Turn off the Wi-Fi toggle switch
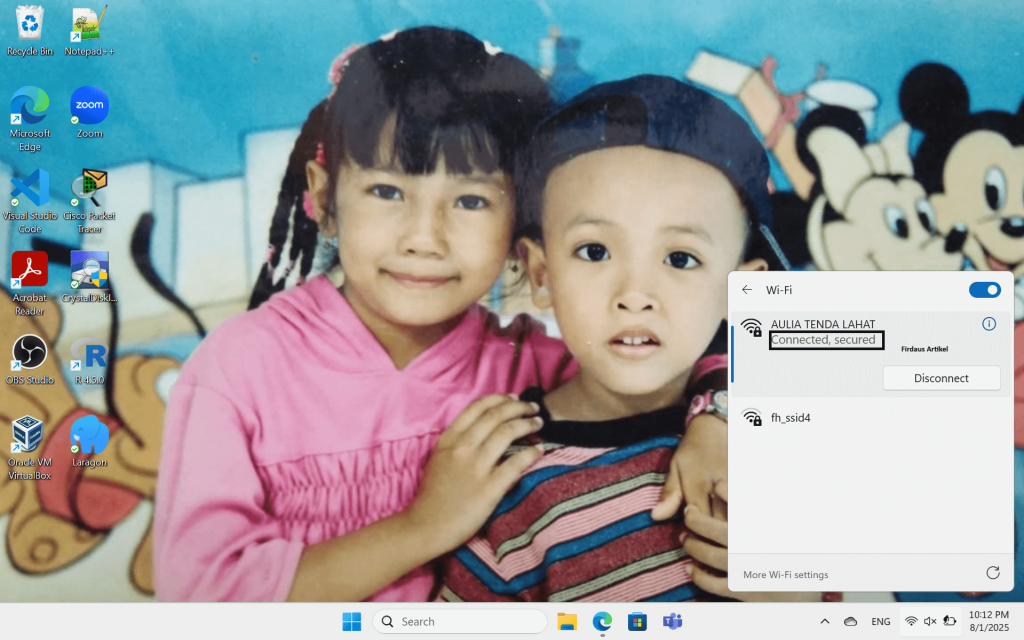This screenshot has height=640, width=1024. coord(984,290)
